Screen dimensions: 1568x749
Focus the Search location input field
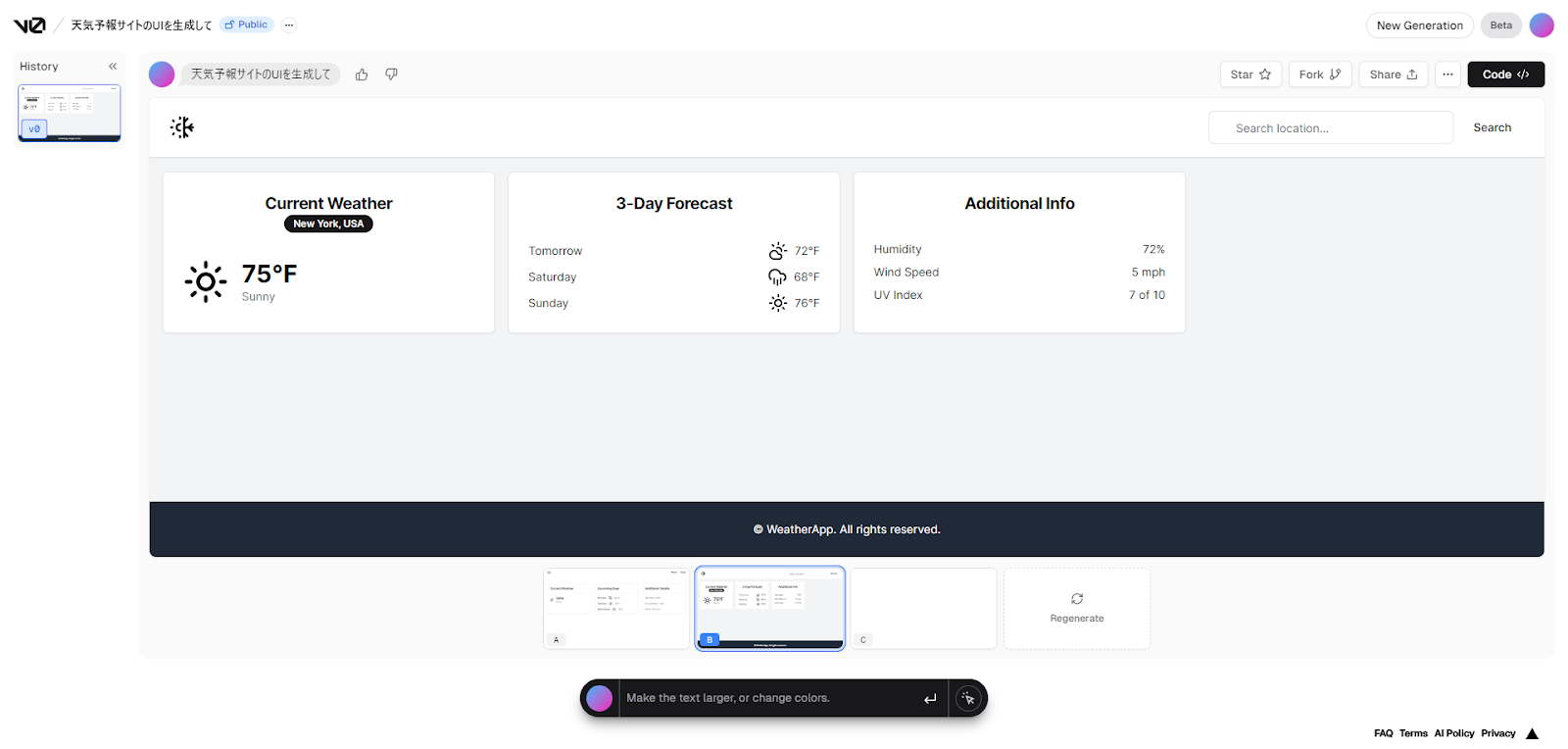click(x=1330, y=128)
